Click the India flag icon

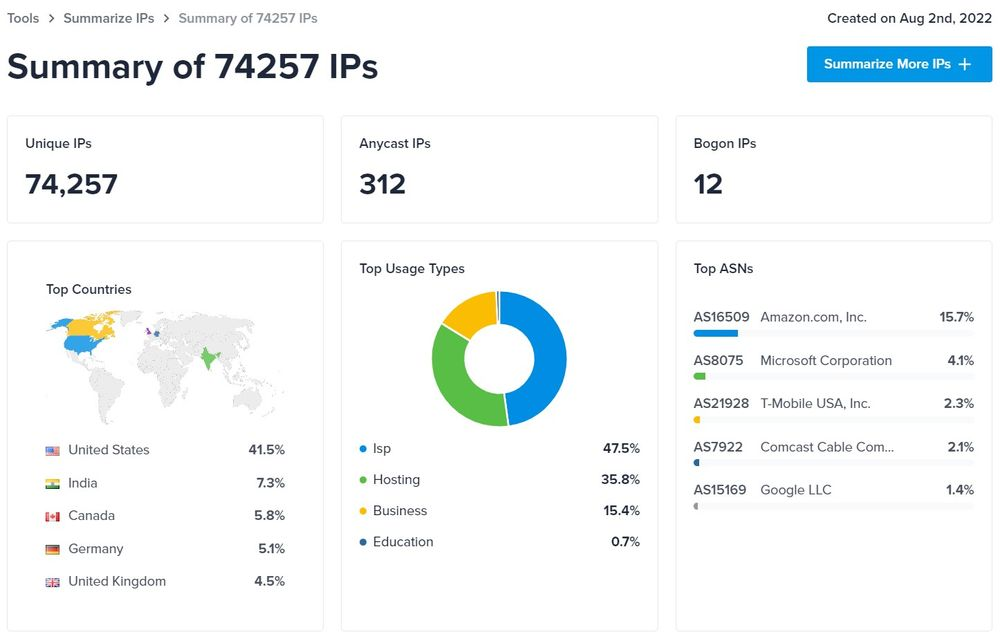[x=53, y=484]
